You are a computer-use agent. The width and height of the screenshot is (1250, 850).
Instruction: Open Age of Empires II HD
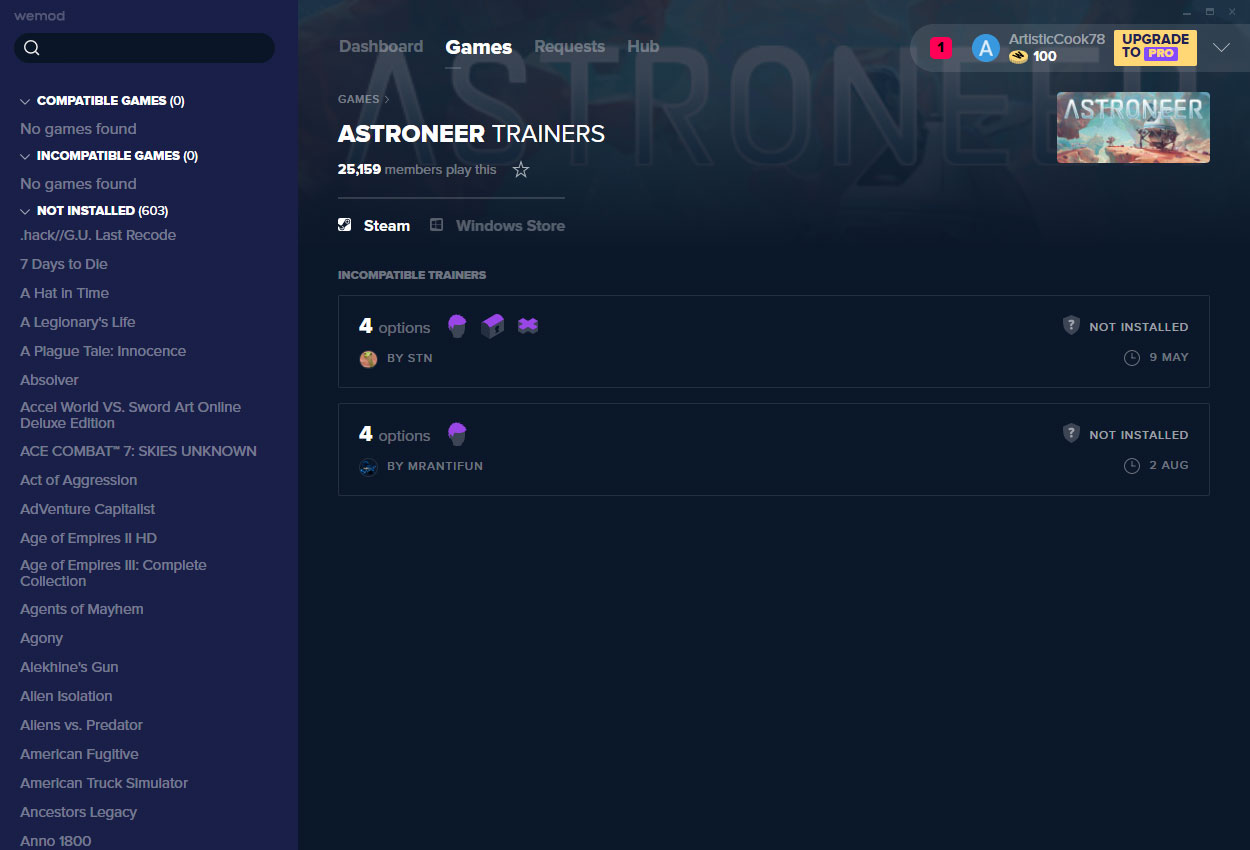click(89, 538)
